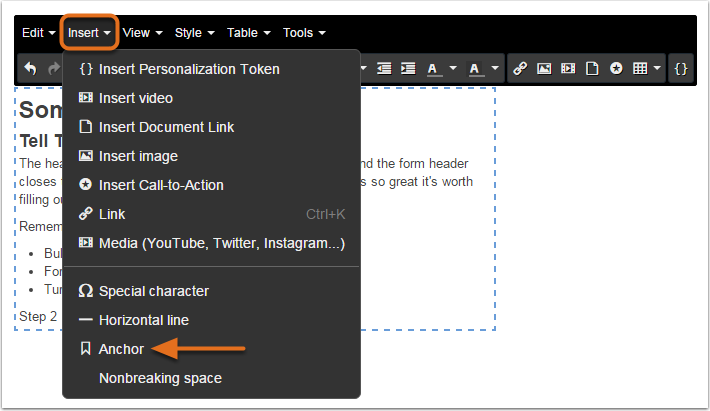The image size is (710, 411).
Task: Click the star icon beside Insert Call-to-Action
Action: [86, 184]
